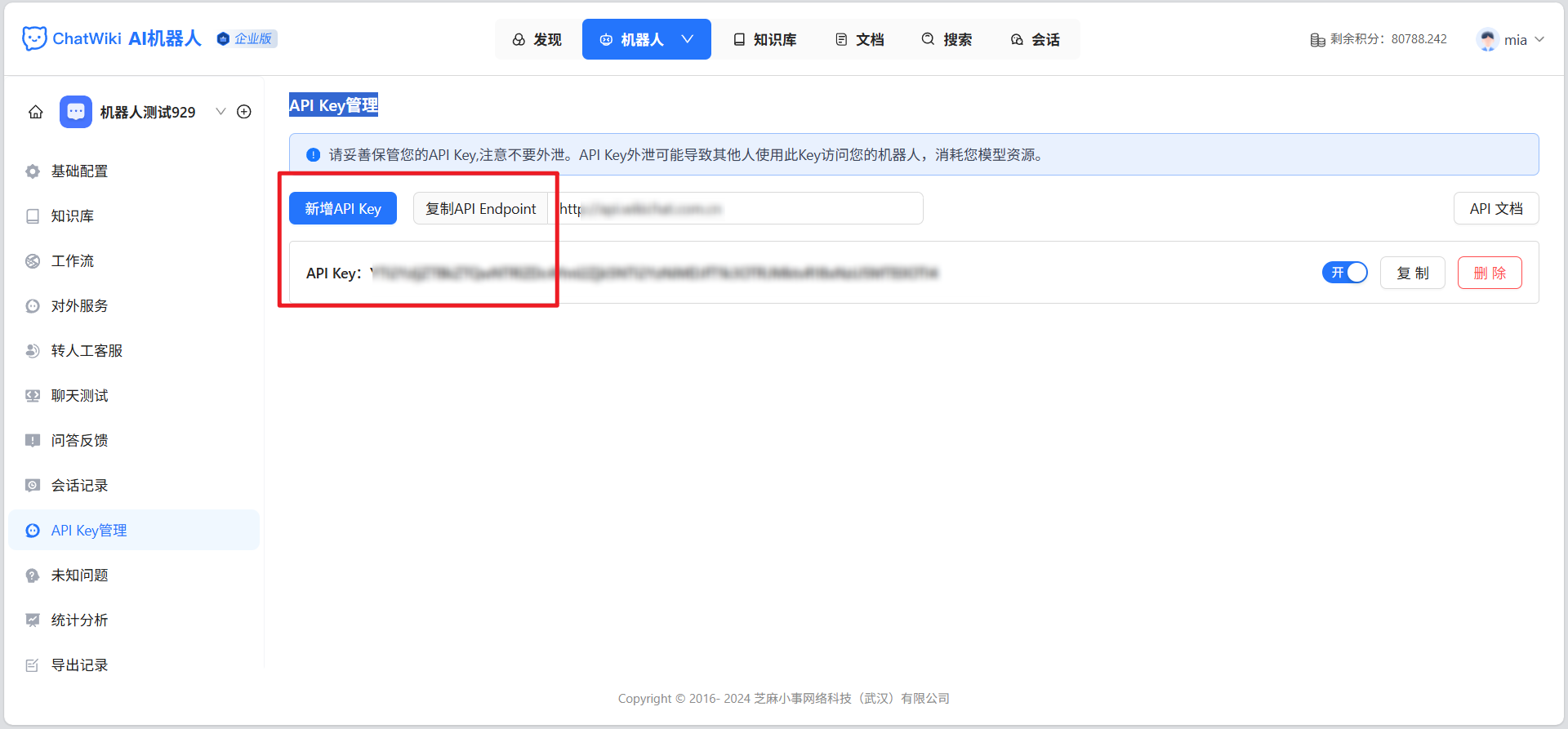Copy the API Key with 复制 button

[1413, 273]
